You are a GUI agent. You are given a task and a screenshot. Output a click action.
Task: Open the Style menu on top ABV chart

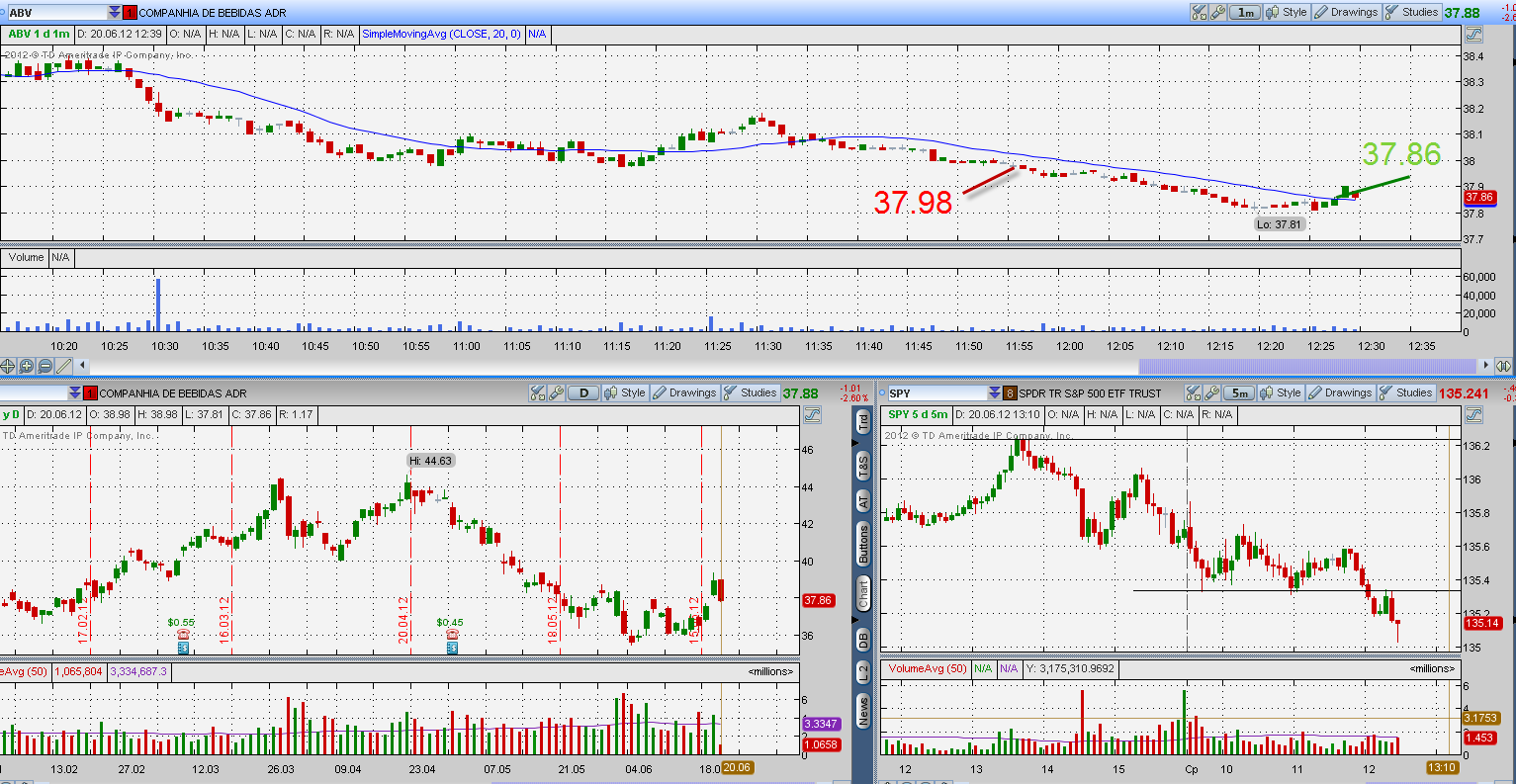(1286, 13)
